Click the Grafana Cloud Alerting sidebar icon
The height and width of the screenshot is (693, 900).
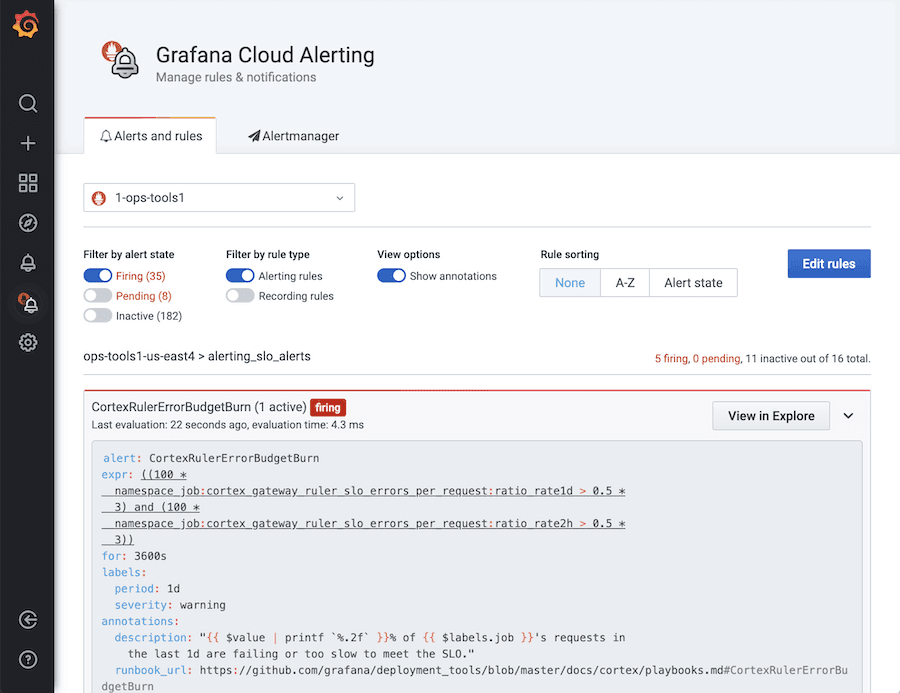pos(27,302)
